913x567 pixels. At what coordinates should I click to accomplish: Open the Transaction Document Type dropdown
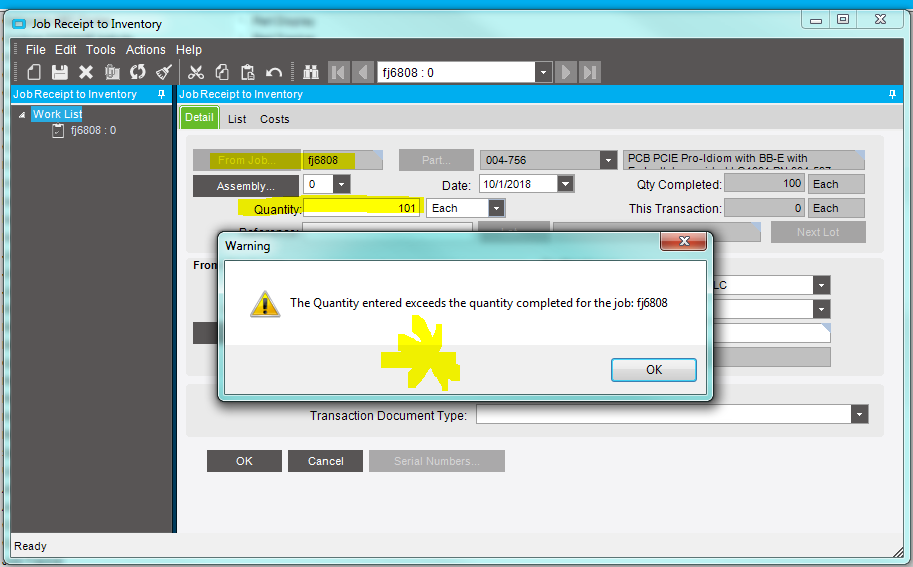(x=859, y=414)
